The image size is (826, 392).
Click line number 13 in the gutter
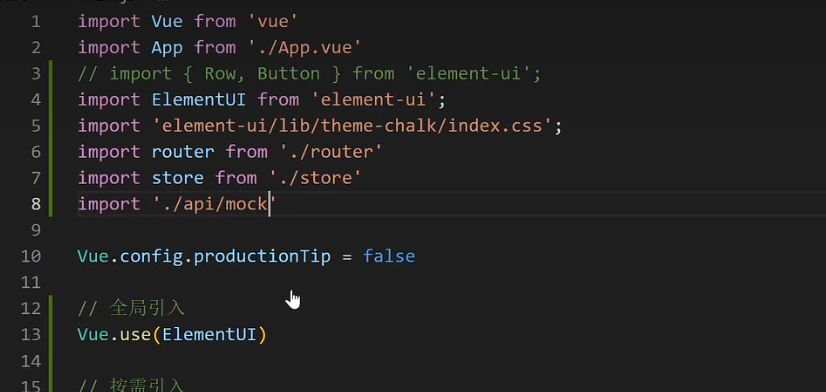31,335
